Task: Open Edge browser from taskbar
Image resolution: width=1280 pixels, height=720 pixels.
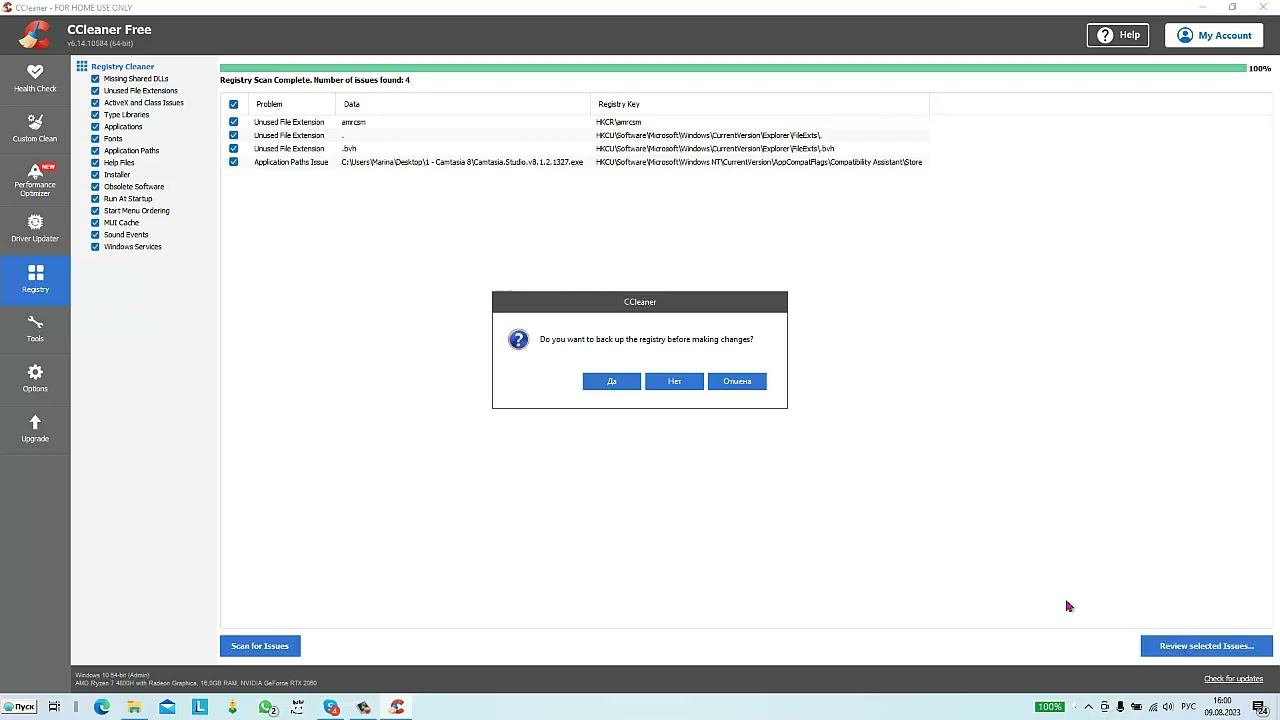Action: (102, 707)
